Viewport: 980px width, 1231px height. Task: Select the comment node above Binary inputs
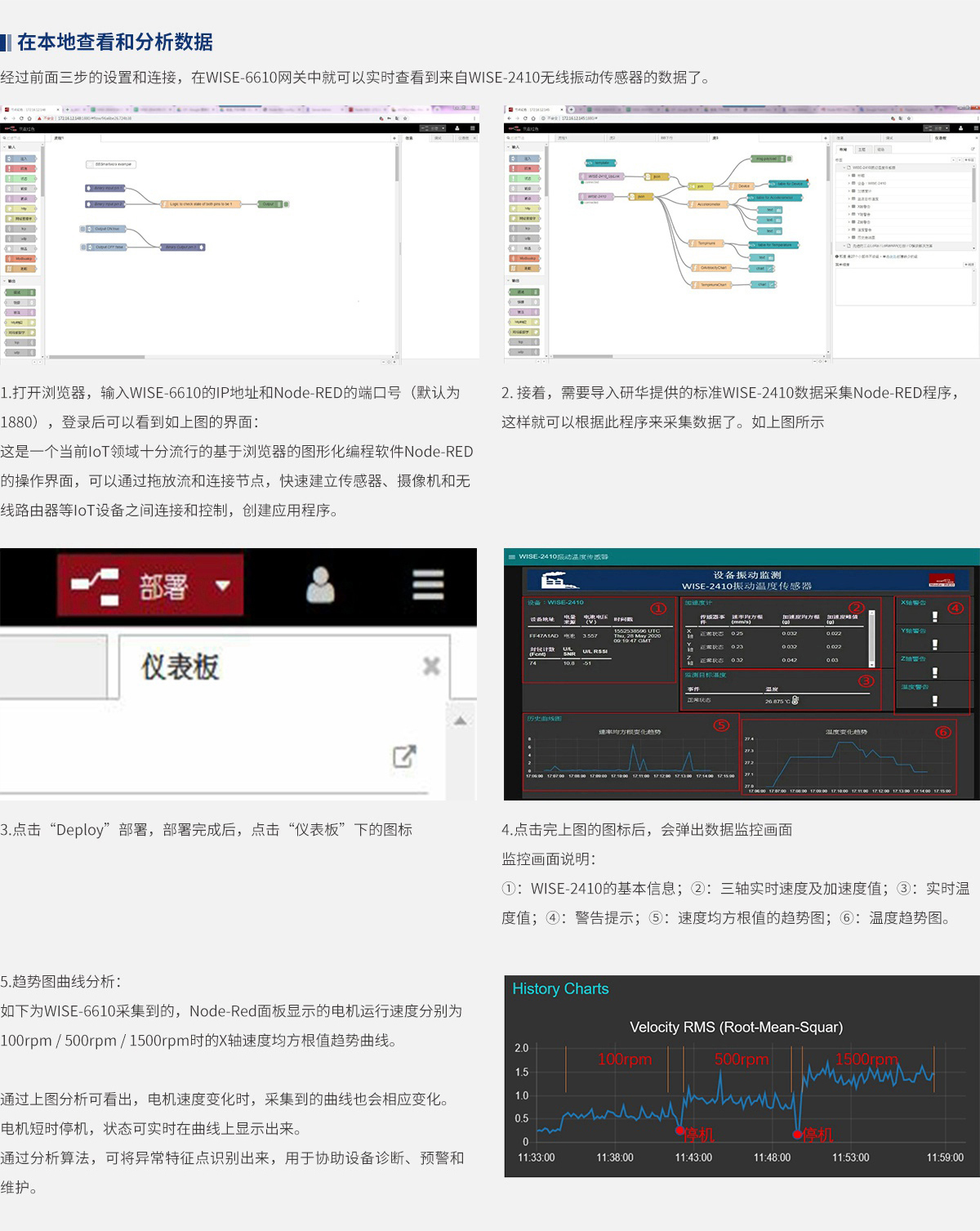pyautogui.click(x=110, y=164)
